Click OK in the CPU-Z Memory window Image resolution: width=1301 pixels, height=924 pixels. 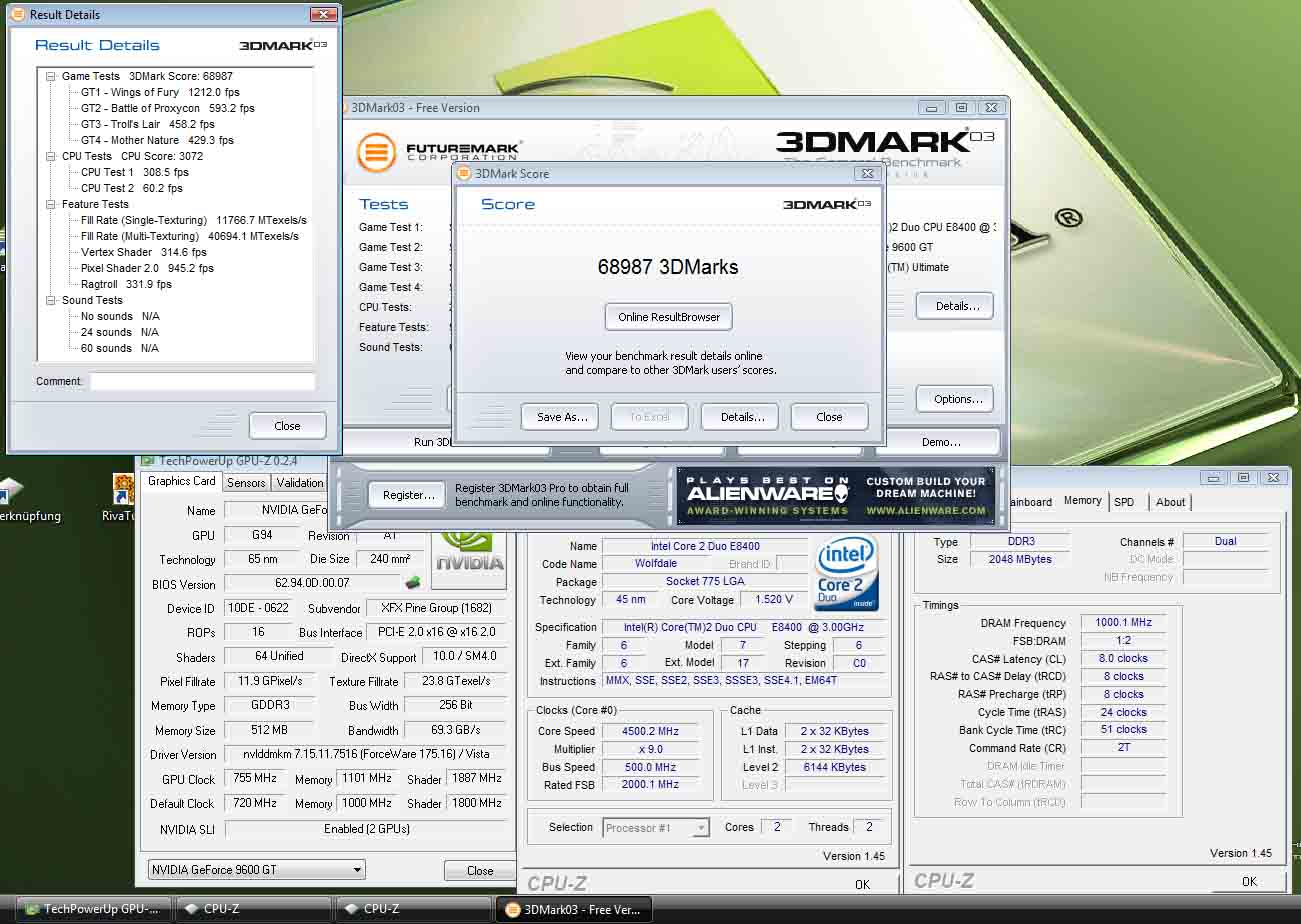click(x=1249, y=881)
